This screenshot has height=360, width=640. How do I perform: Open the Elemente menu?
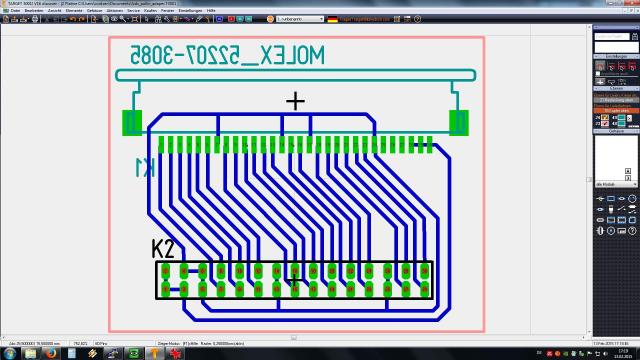click(74, 11)
